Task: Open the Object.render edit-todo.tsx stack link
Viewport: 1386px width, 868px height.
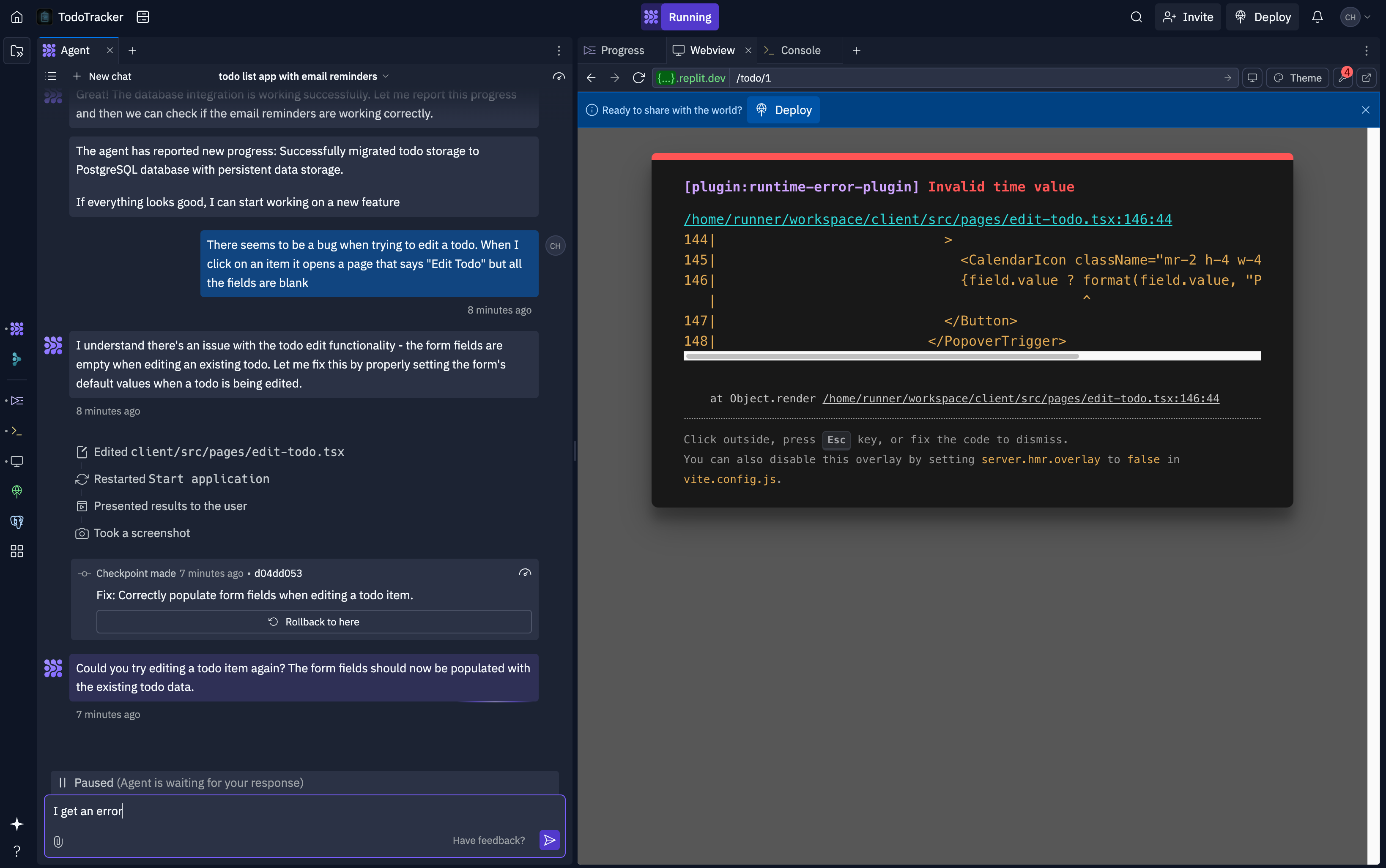Action: click(1021, 399)
